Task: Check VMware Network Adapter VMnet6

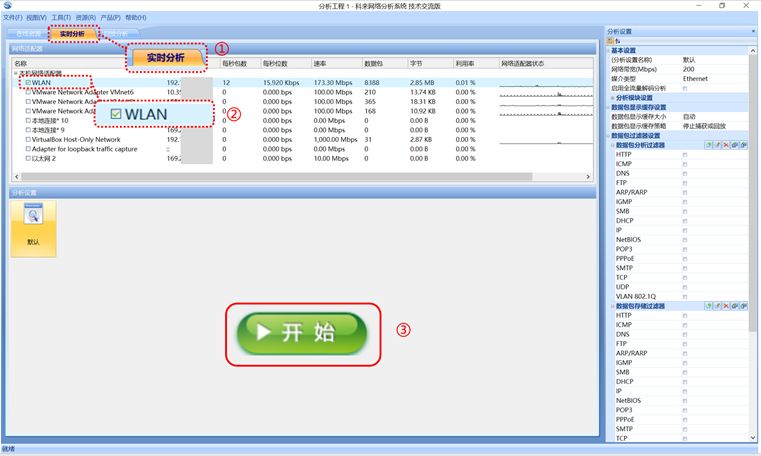Action: pyautogui.click(x=28, y=92)
